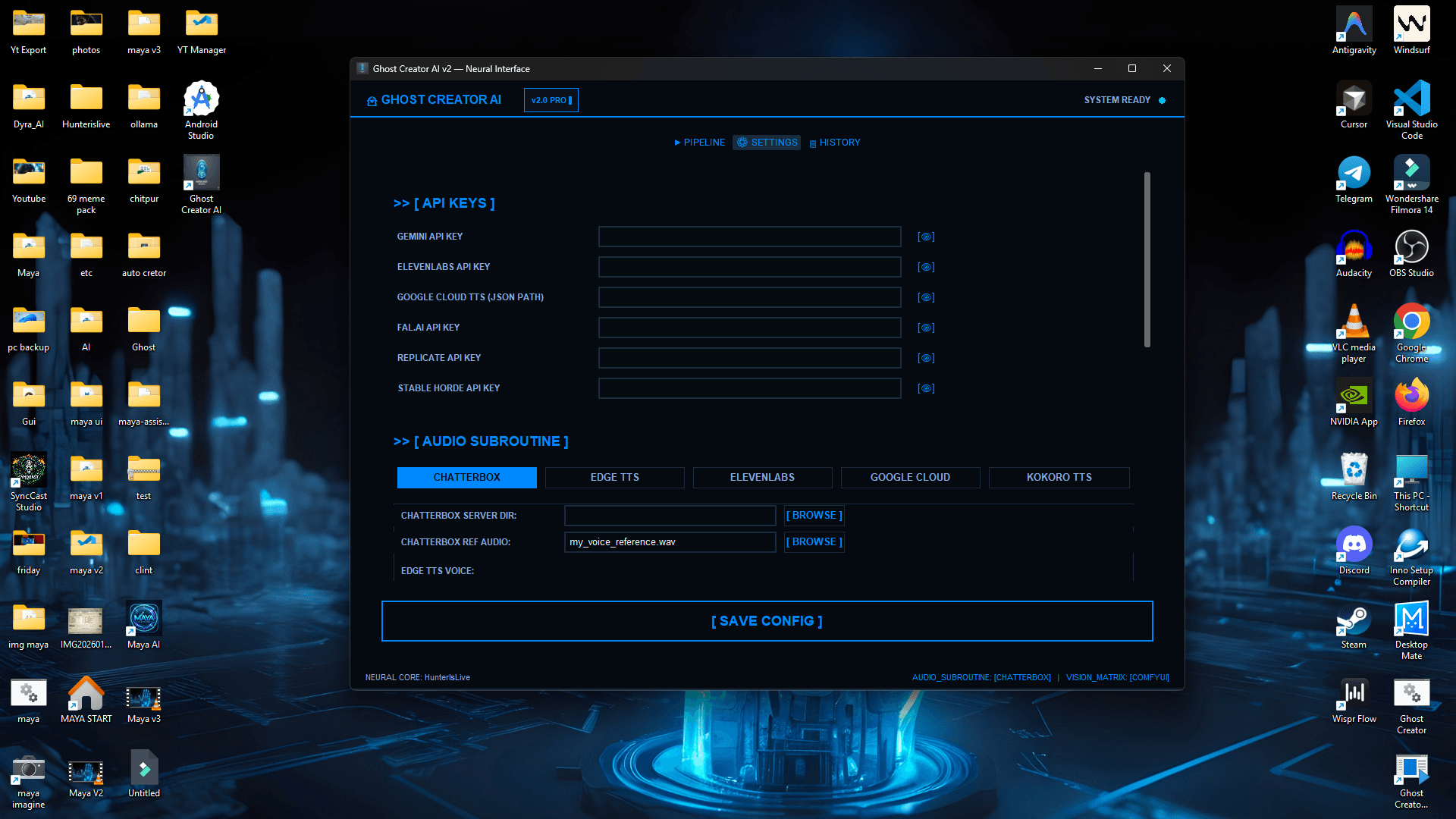Select the GOOGLE CLOUD audio engine tab
Viewport: 1456px width, 819px height.
click(x=910, y=477)
